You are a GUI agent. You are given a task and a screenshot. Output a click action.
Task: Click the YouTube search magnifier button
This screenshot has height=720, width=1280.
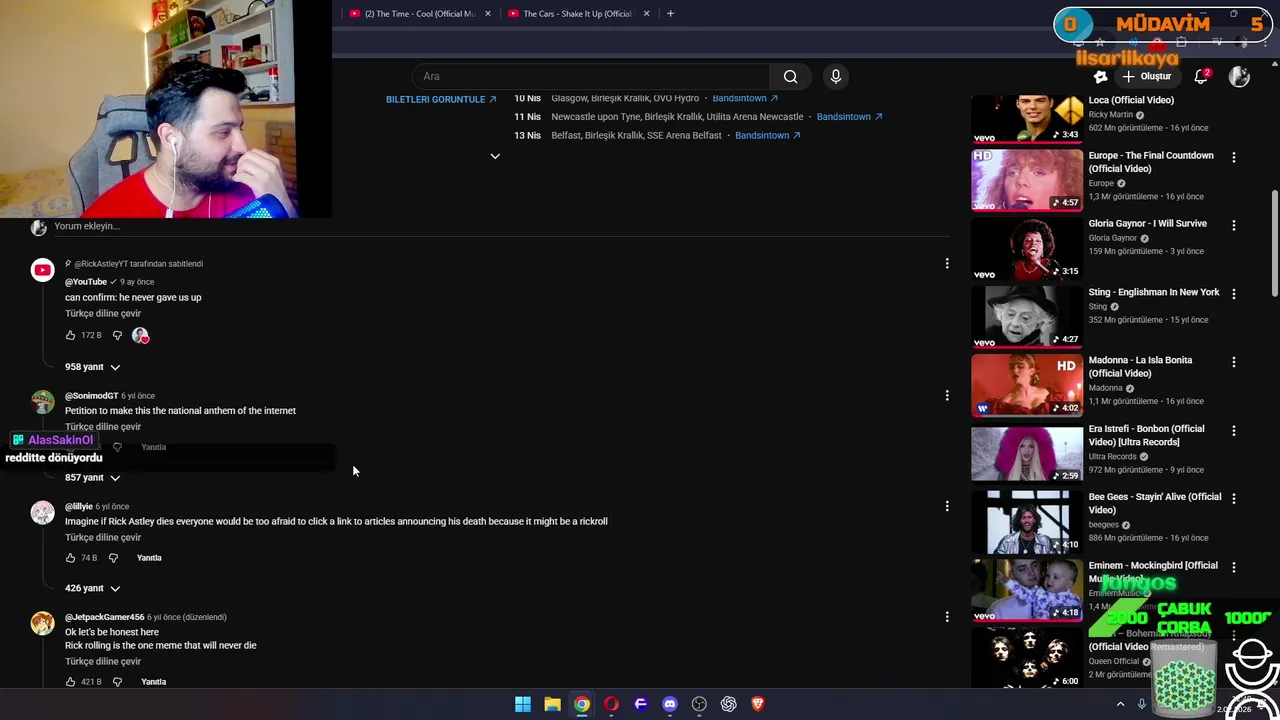tap(790, 76)
